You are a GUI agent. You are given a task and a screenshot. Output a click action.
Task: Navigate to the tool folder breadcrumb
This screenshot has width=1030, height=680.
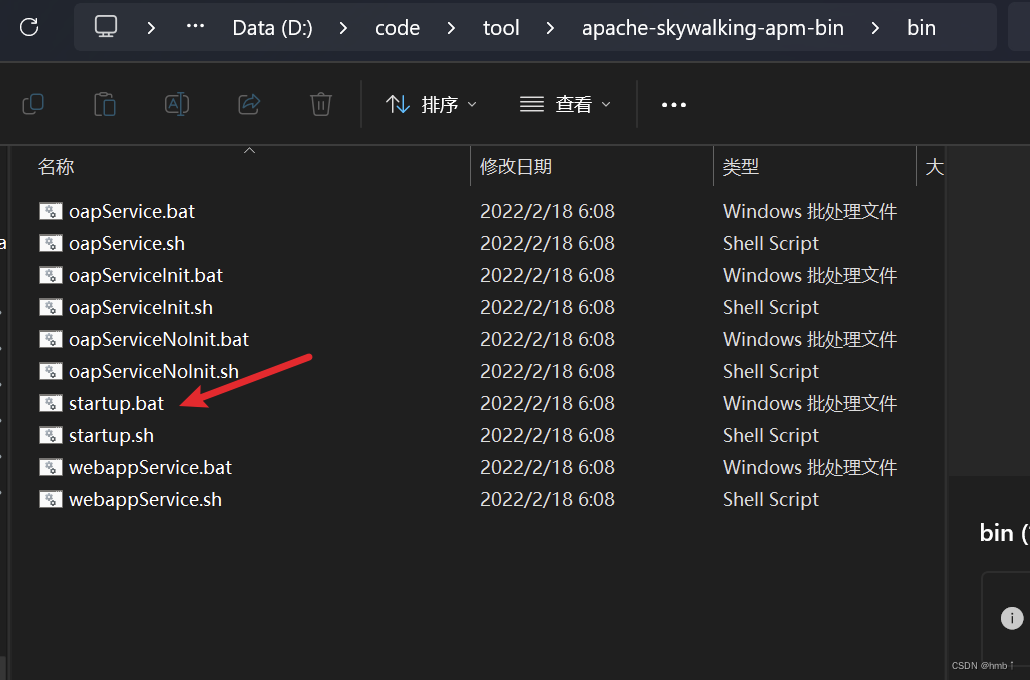pyautogui.click(x=501, y=28)
